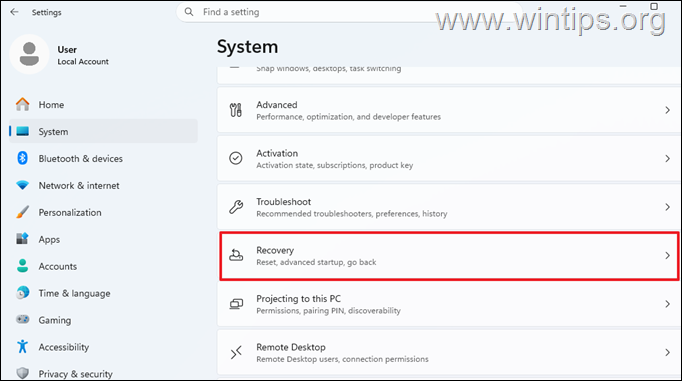Click the Projecting to this PC icon
Image resolution: width=682 pixels, height=381 pixels.
point(236,304)
